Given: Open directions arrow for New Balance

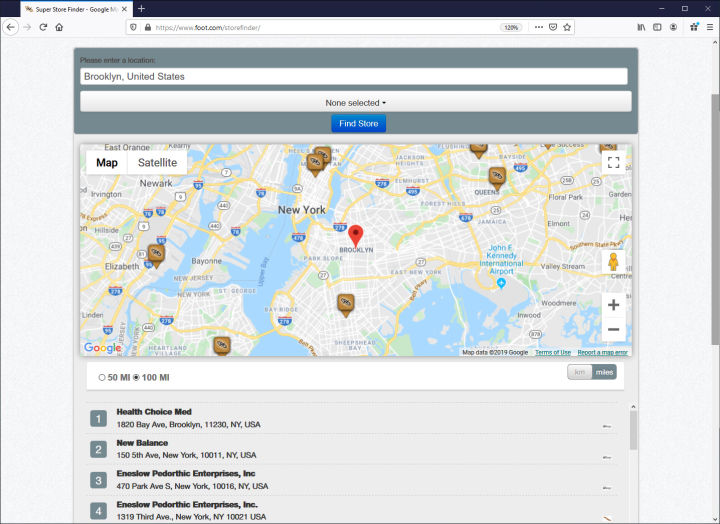Looking at the screenshot, I should (607, 457).
